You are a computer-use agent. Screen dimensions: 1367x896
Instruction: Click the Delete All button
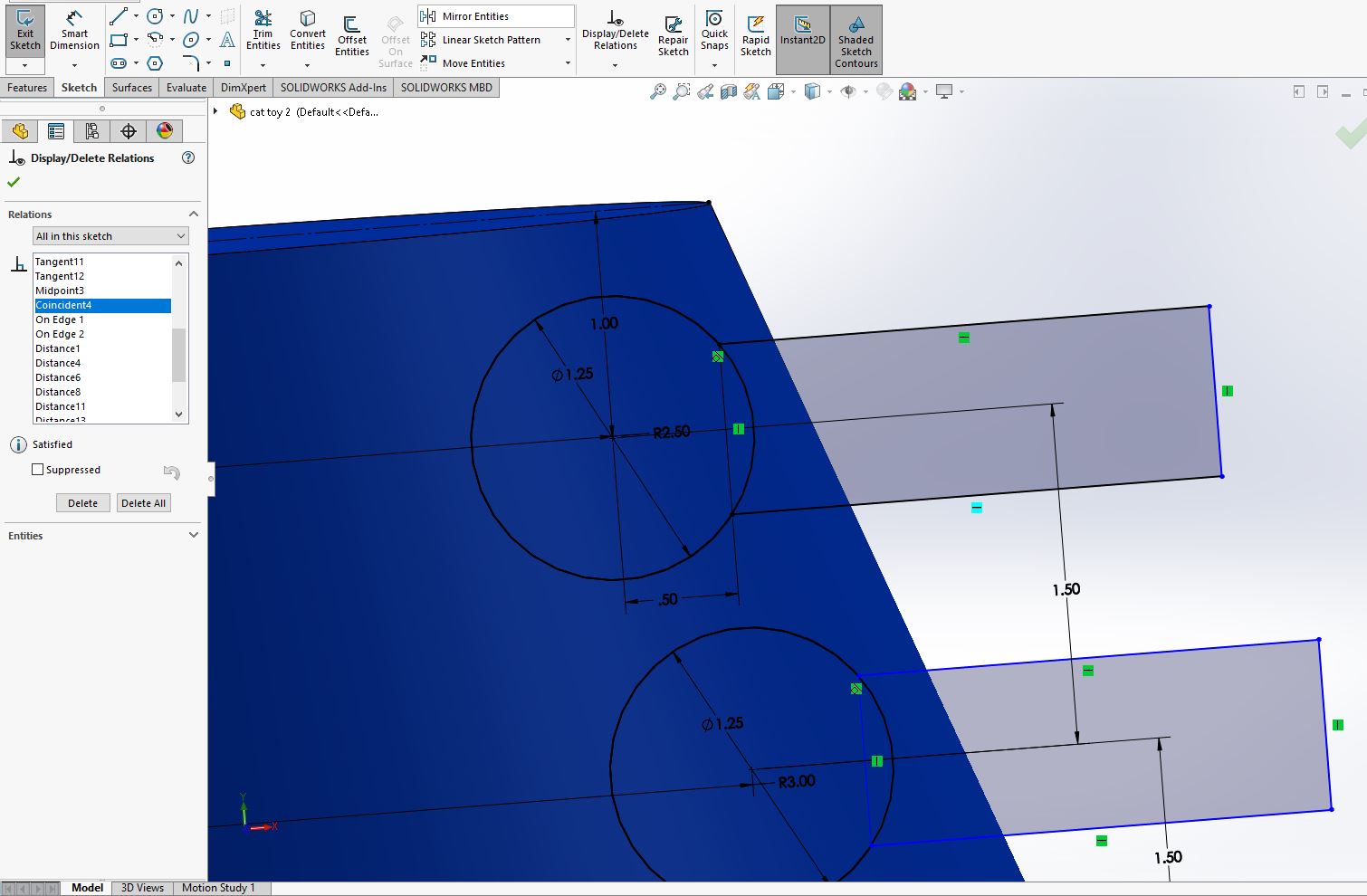[x=143, y=503]
